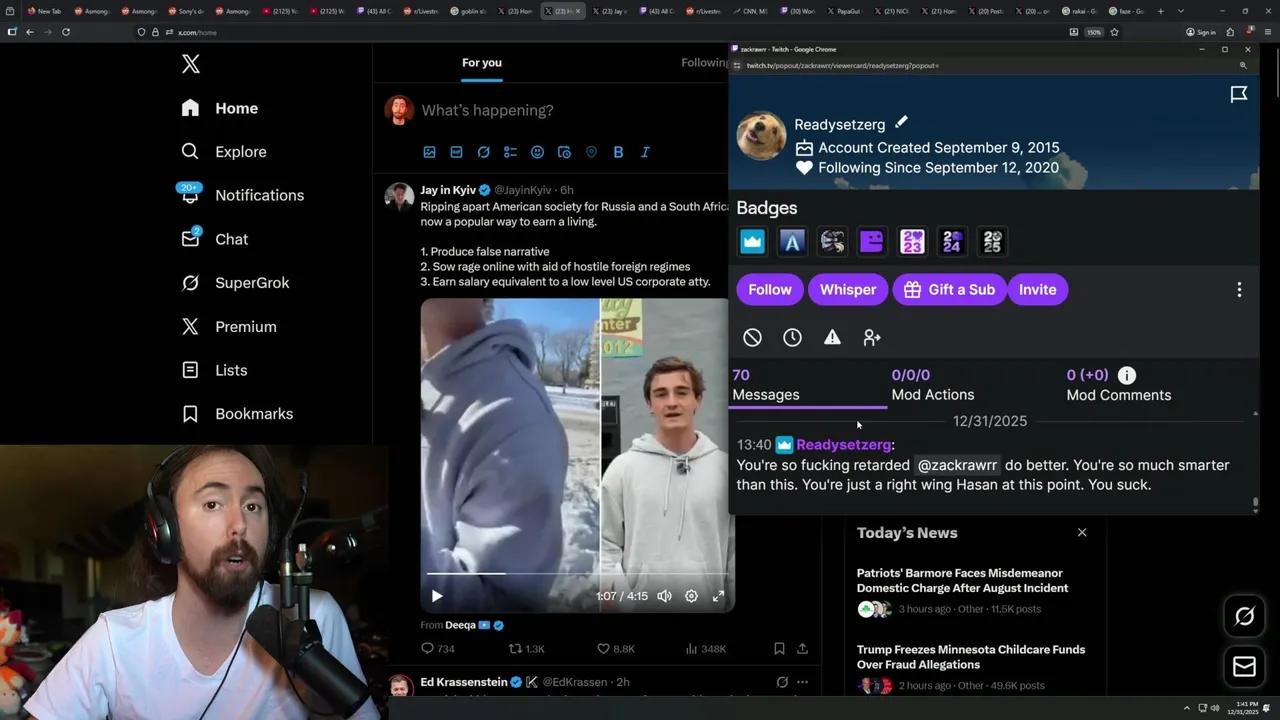Open Chat in the X sidebar

(x=215, y=239)
